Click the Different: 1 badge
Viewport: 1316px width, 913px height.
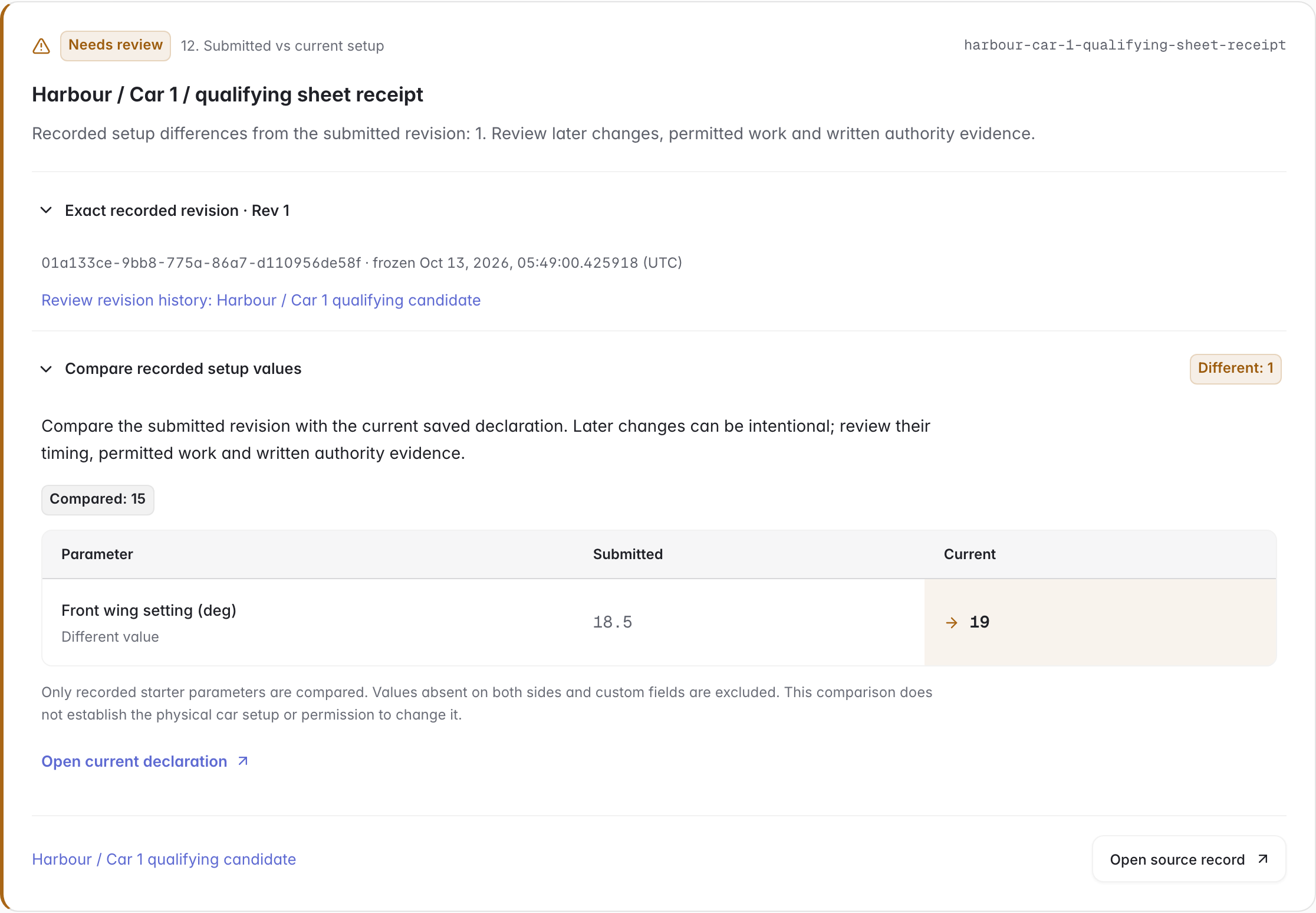pyautogui.click(x=1235, y=369)
